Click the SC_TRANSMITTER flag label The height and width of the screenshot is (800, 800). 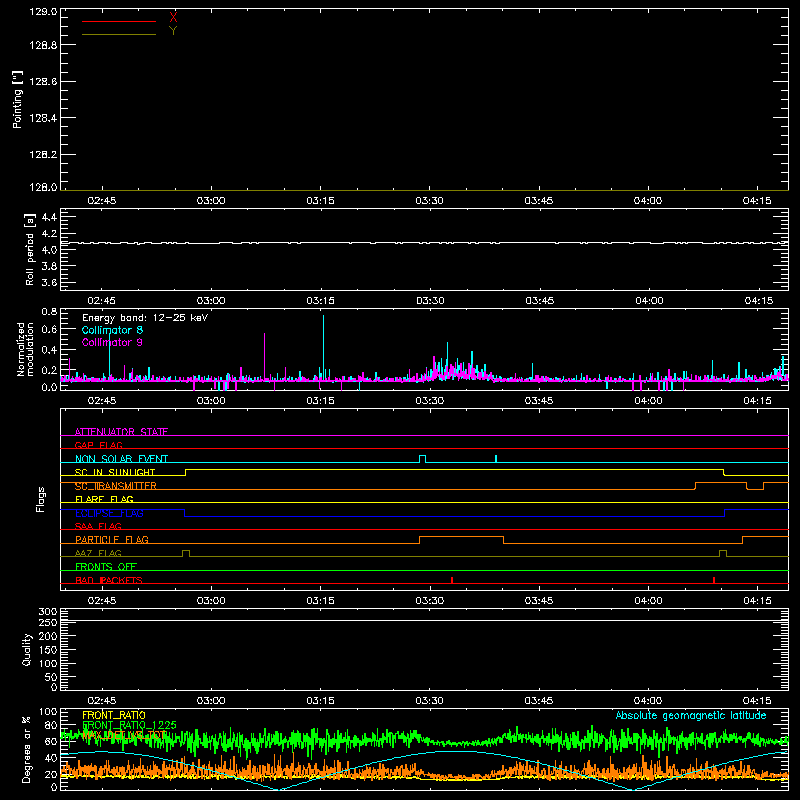pos(116,486)
